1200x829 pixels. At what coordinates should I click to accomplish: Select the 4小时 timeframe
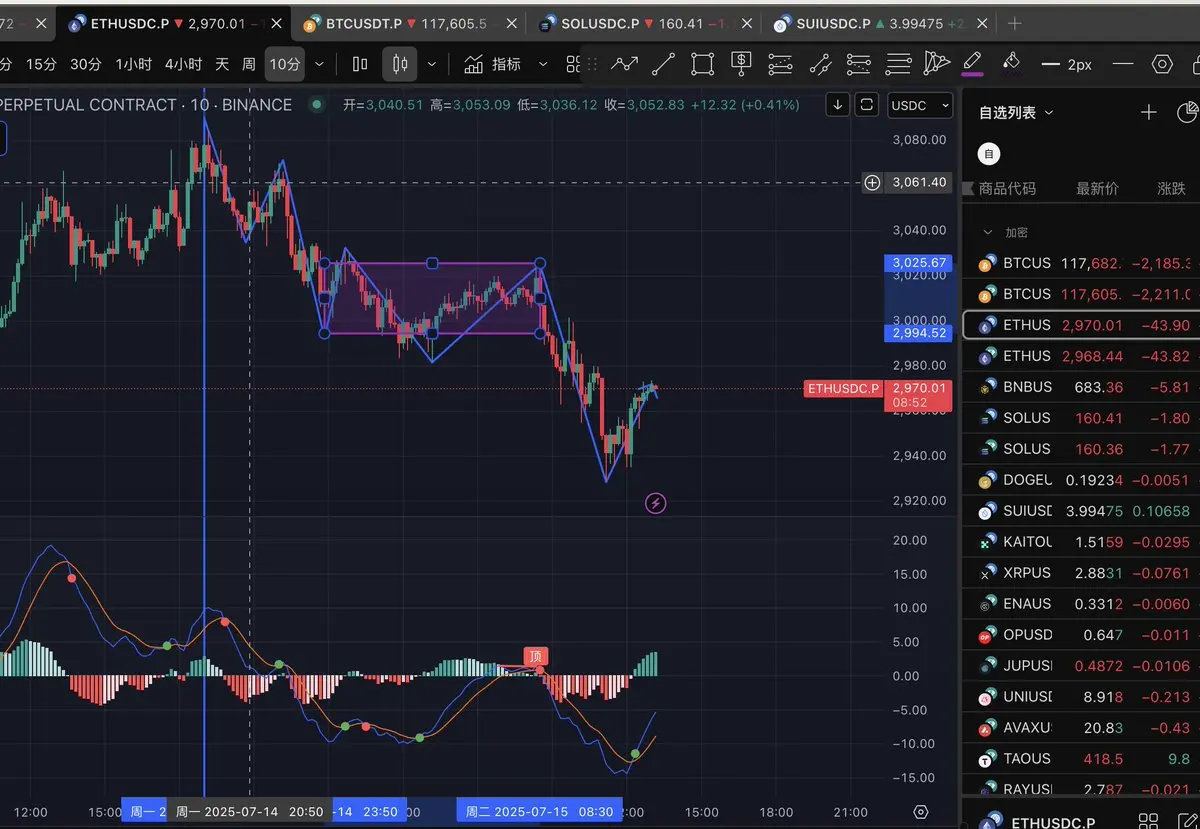pos(183,64)
